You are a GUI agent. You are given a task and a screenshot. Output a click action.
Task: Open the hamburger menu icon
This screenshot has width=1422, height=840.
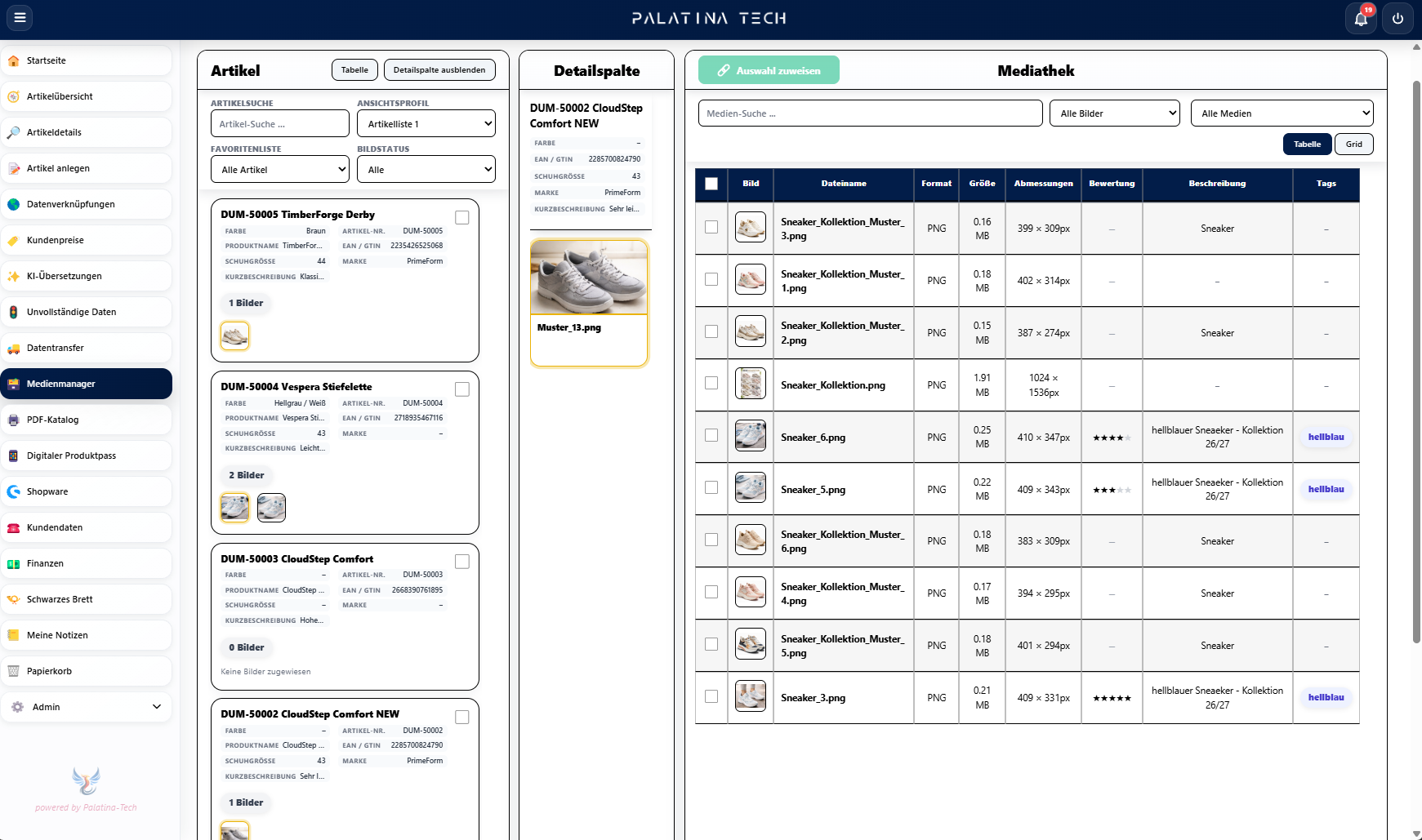pyautogui.click(x=20, y=17)
